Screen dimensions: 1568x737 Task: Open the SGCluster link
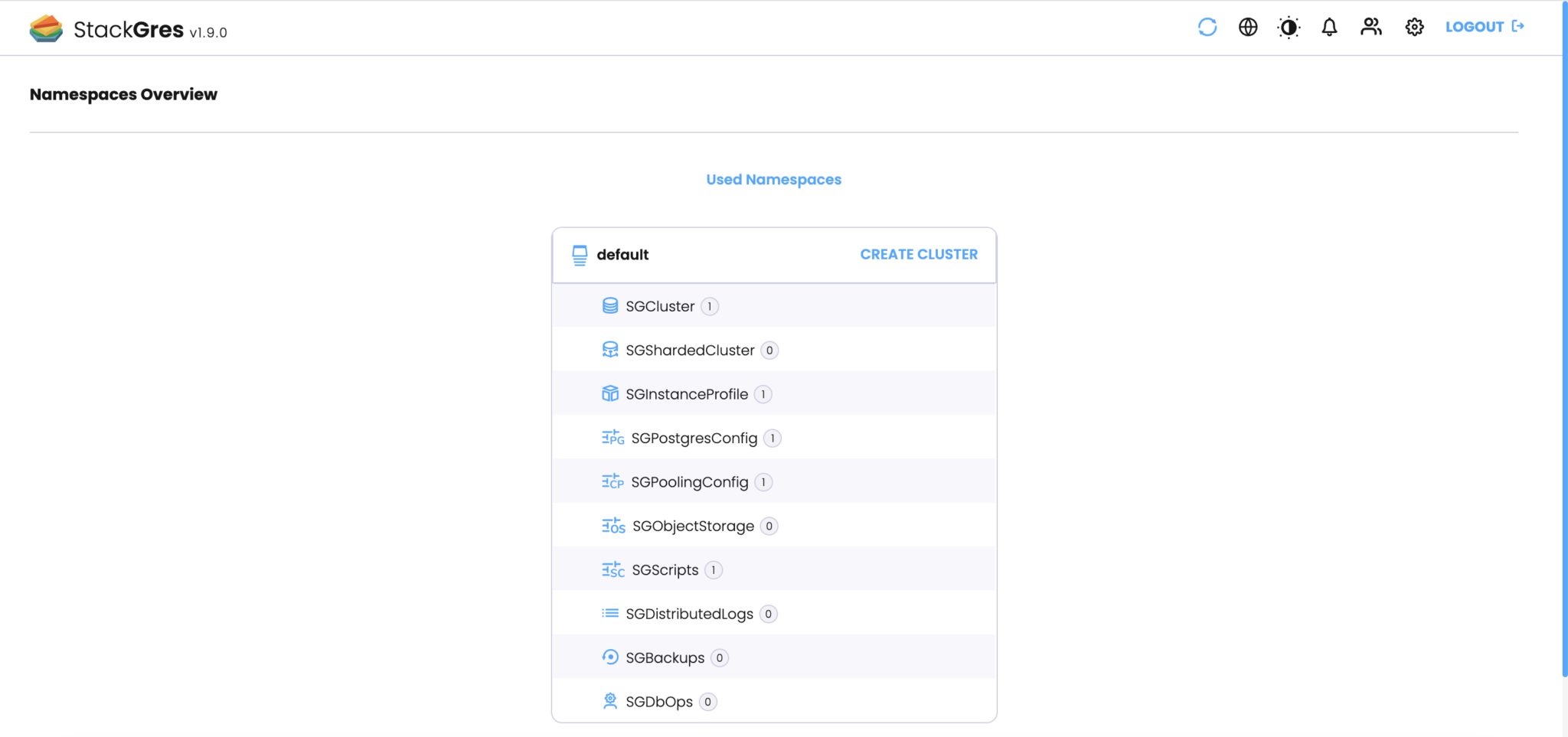660,306
